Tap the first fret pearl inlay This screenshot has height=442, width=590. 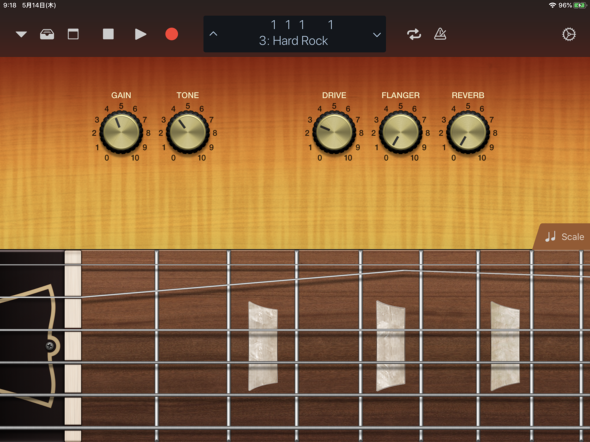coord(263,346)
